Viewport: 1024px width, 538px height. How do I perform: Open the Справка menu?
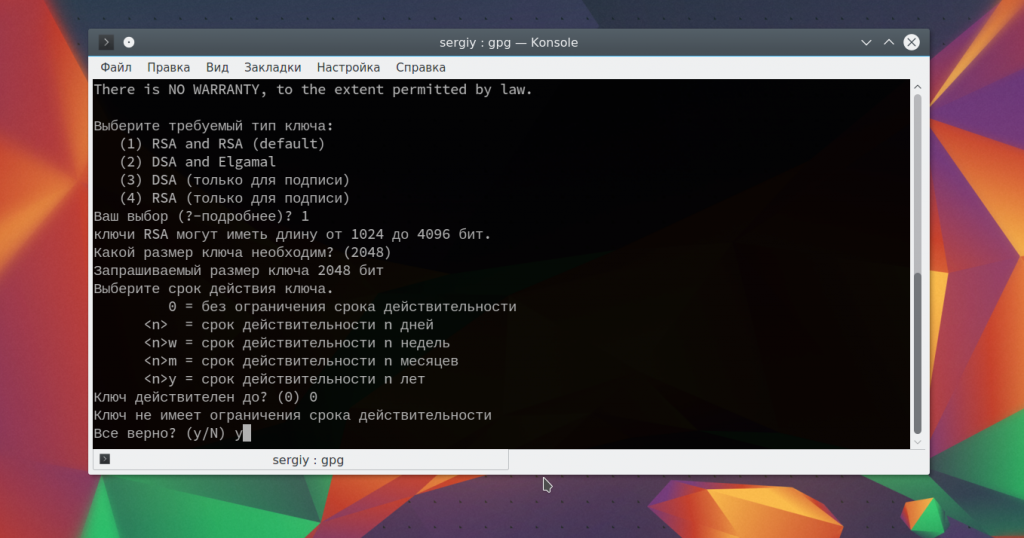coord(420,67)
